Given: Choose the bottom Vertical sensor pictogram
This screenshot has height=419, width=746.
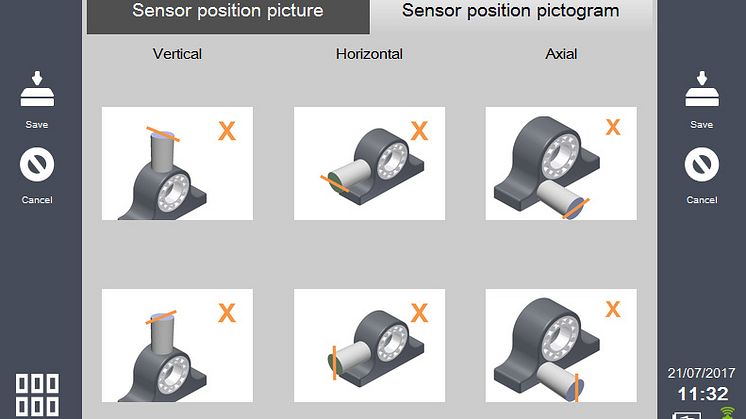Looking at the screenshot, I should point(177,345).
